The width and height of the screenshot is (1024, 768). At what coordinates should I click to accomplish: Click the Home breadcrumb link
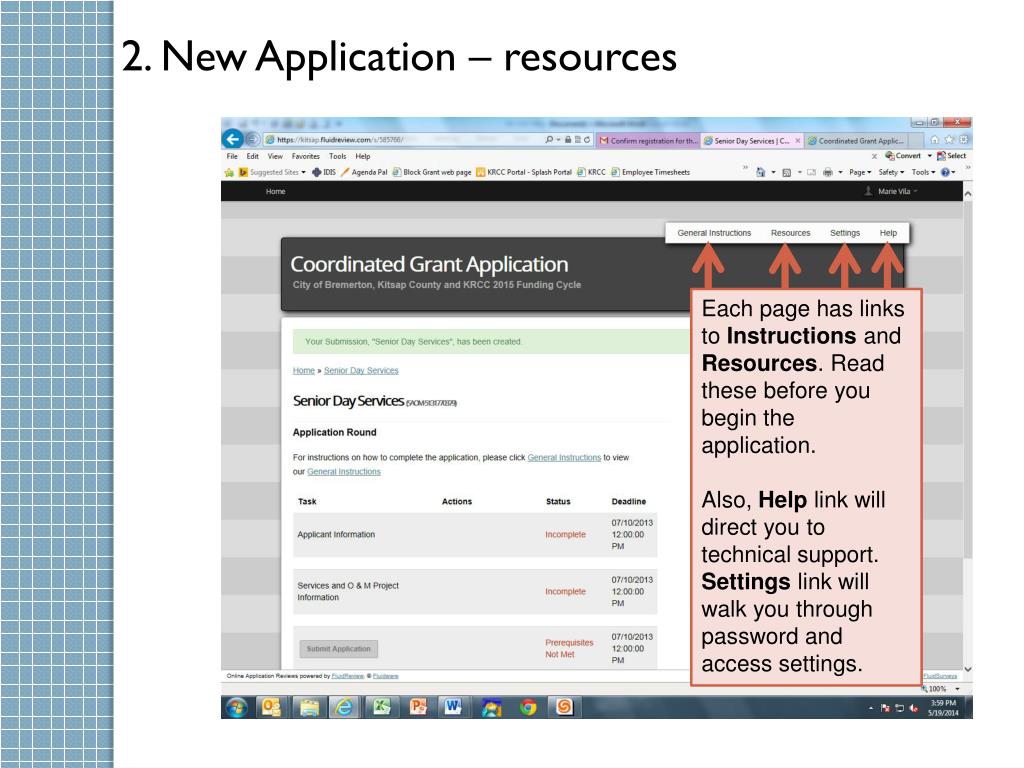tap(304, 370)
